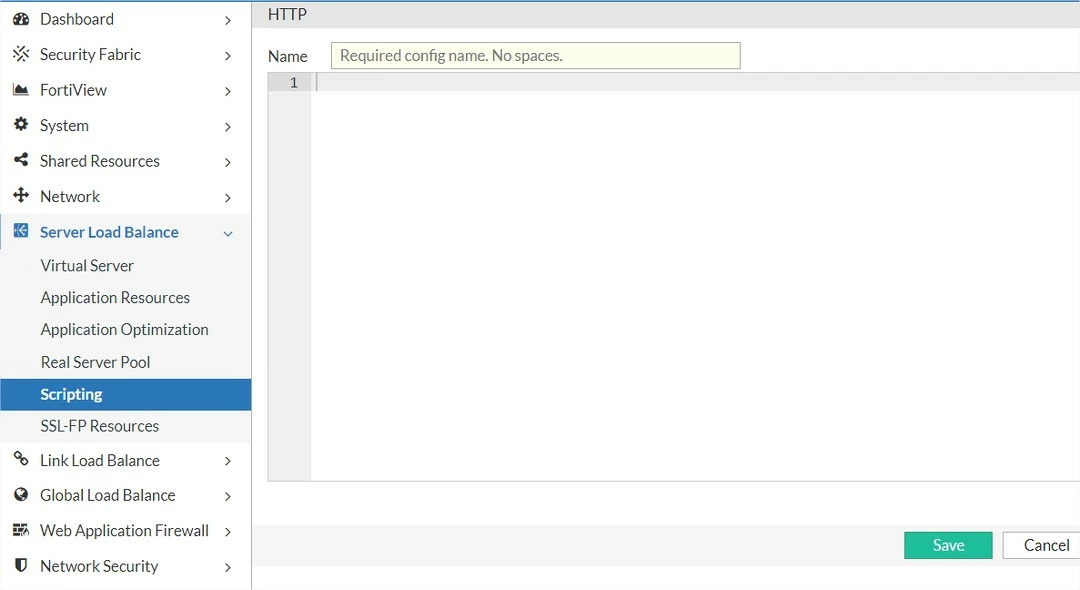This screenshot has width=1080, height=590.
Task: Click the Server Load Balance icon
Action: (21, 231)
